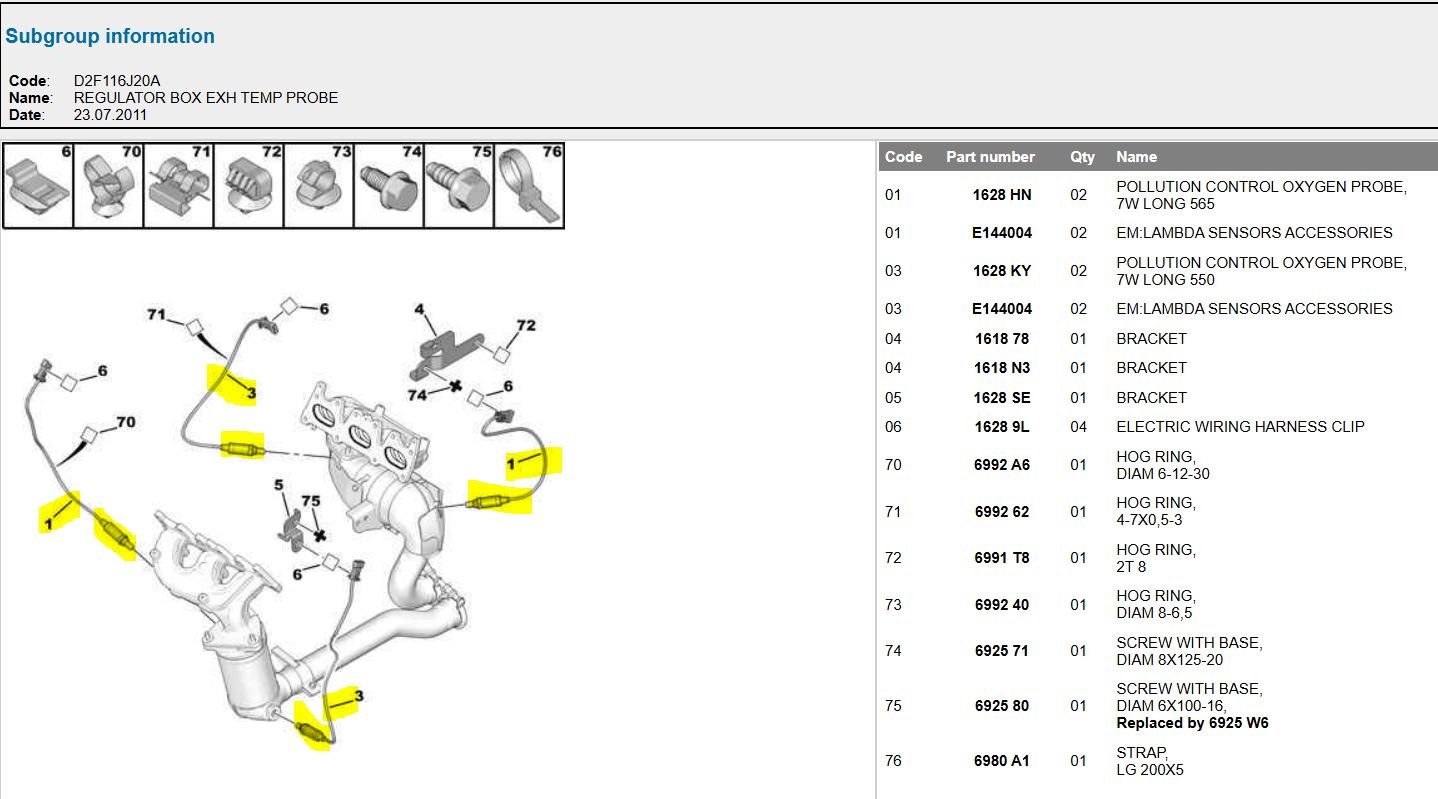This screenshot has width=1438, height=799.
Task: Choose the hog ring thumbnail numbered 72
Action: pyautogui.click(x=248, y=186)
